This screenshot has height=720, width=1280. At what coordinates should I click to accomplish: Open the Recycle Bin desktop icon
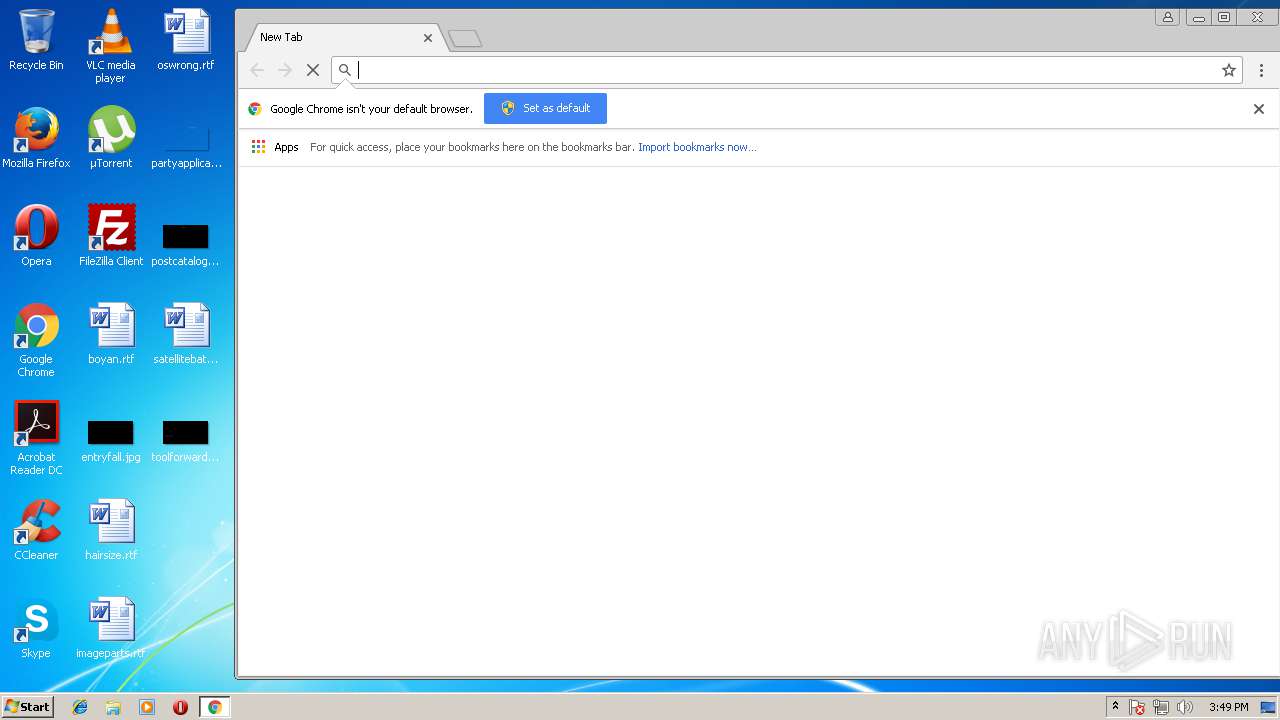pyautogui.click(x=36, y=40)
